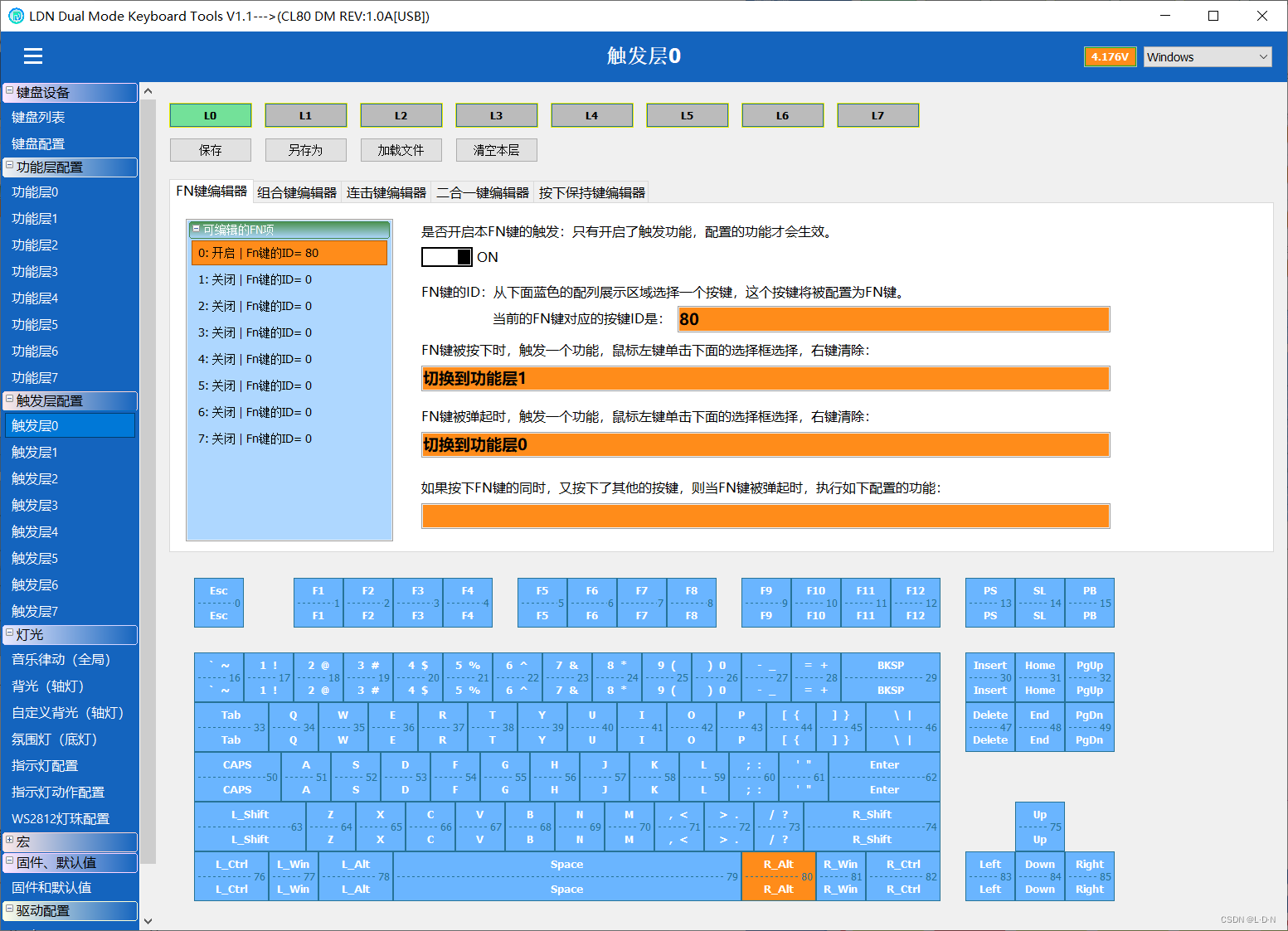Click the 另存为 button

(306, 150)
